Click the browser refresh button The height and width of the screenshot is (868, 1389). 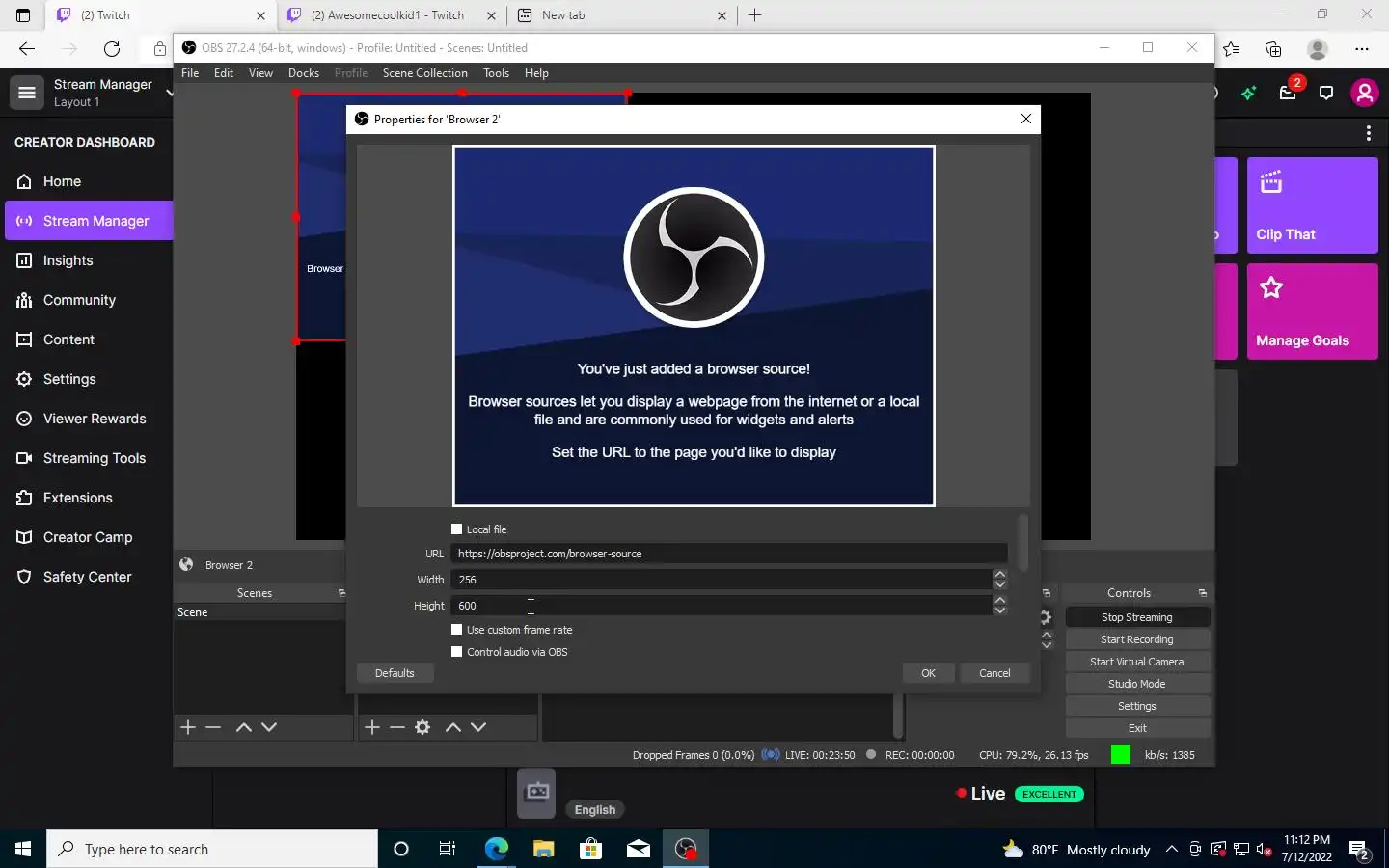click(112, 48)
